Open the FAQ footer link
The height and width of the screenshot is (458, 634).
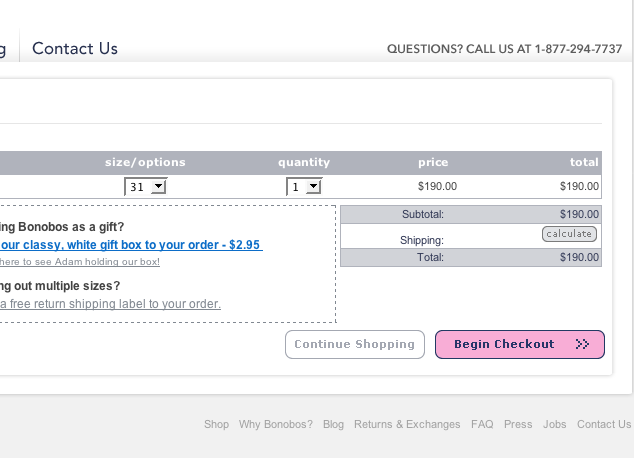[482, 424]
